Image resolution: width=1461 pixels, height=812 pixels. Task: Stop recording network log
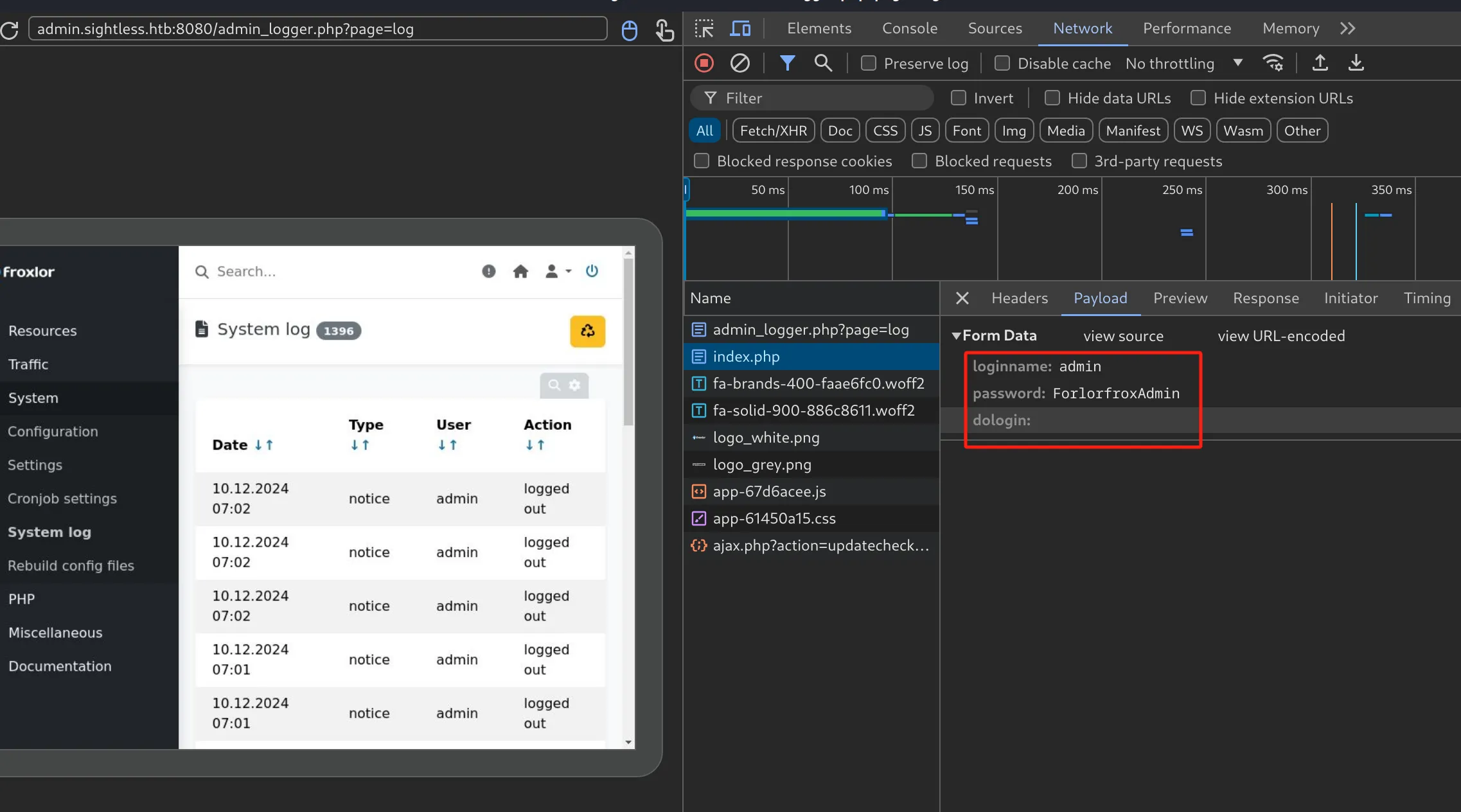[x=704, y=63]
